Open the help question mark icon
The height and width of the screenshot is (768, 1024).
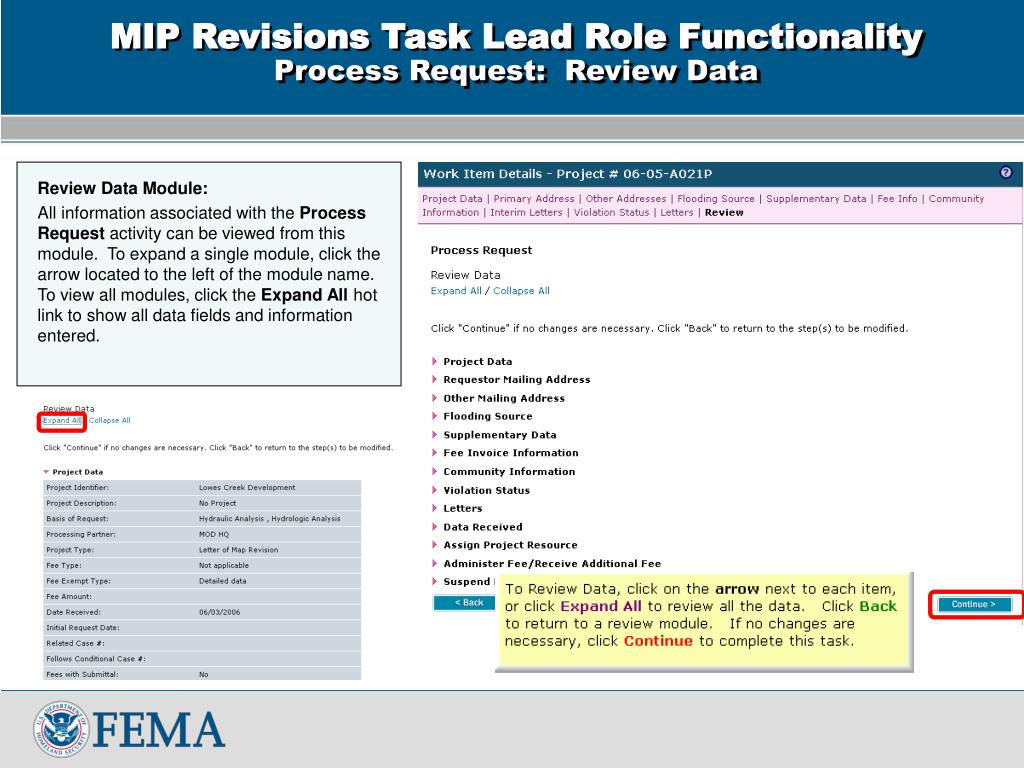coord(1005,172)
